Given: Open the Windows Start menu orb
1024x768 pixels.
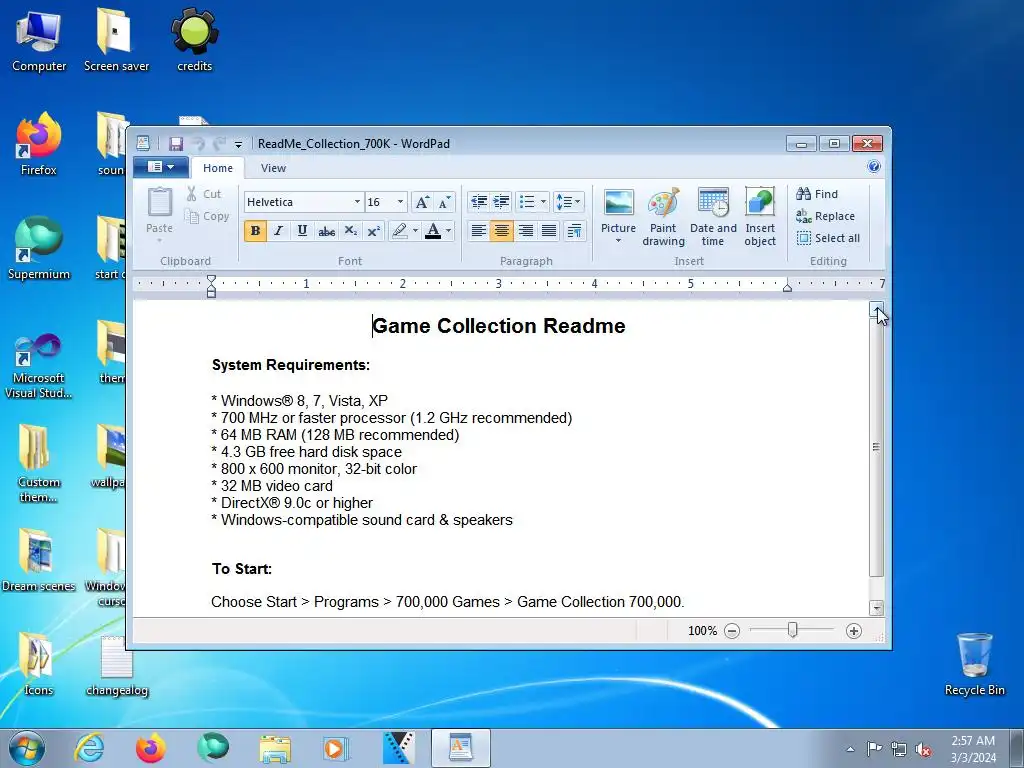Looking at the screenshot, I should tap(27, 748).
